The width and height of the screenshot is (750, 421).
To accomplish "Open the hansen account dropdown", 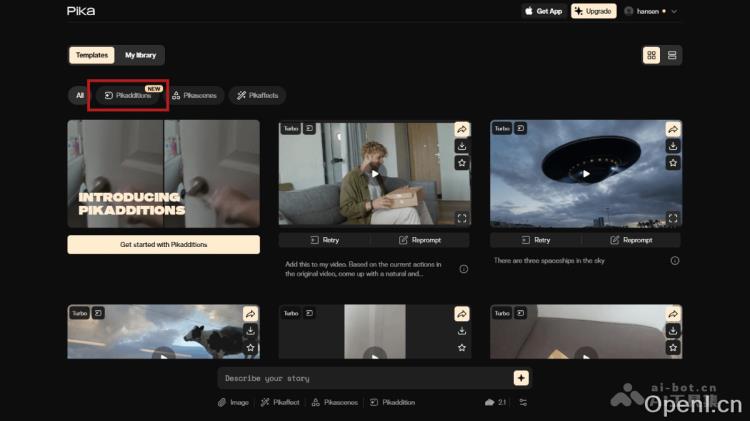I will 650,11.
